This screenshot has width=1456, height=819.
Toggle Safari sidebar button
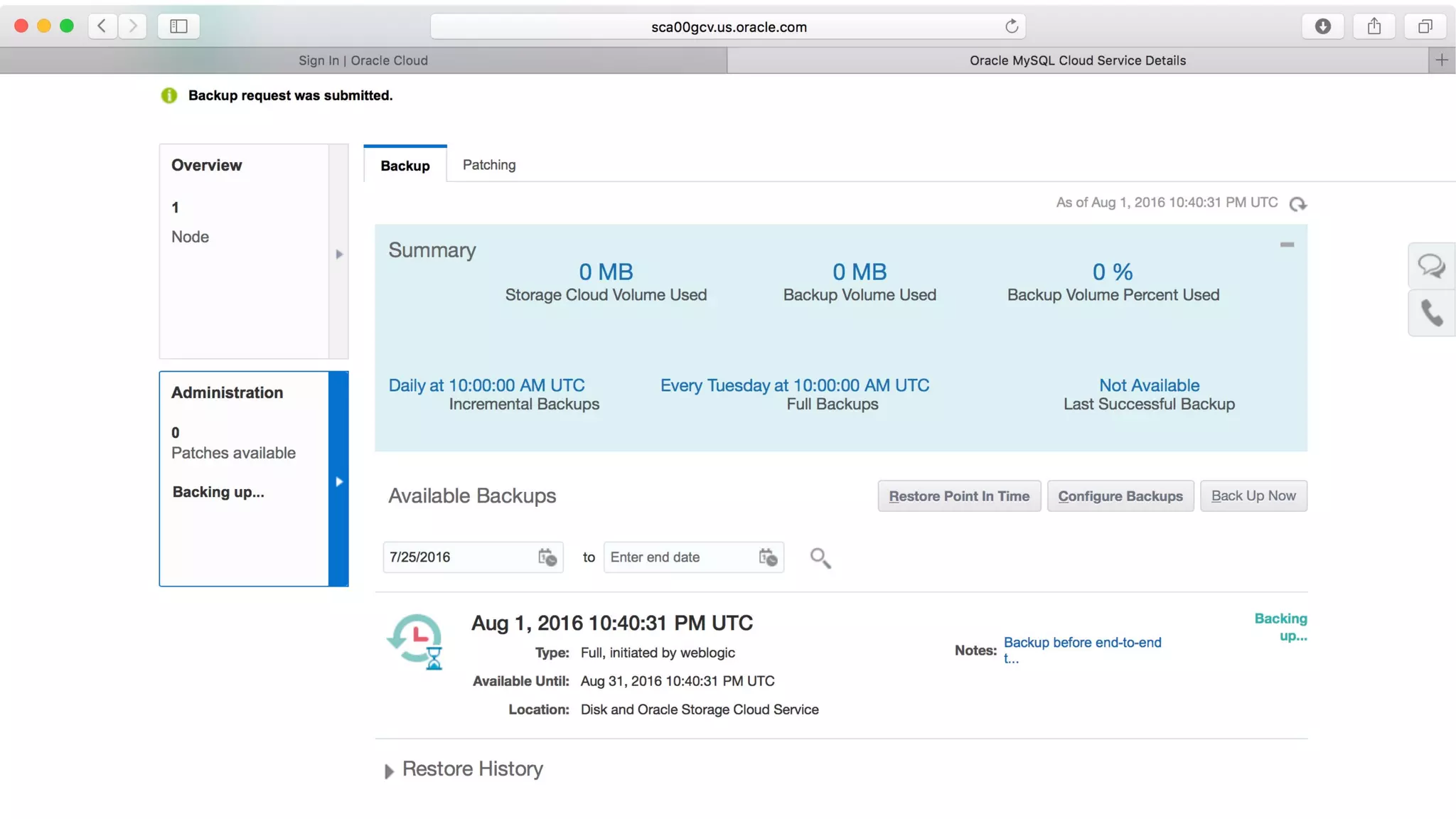pyautogui.click(x=178, y=27)
